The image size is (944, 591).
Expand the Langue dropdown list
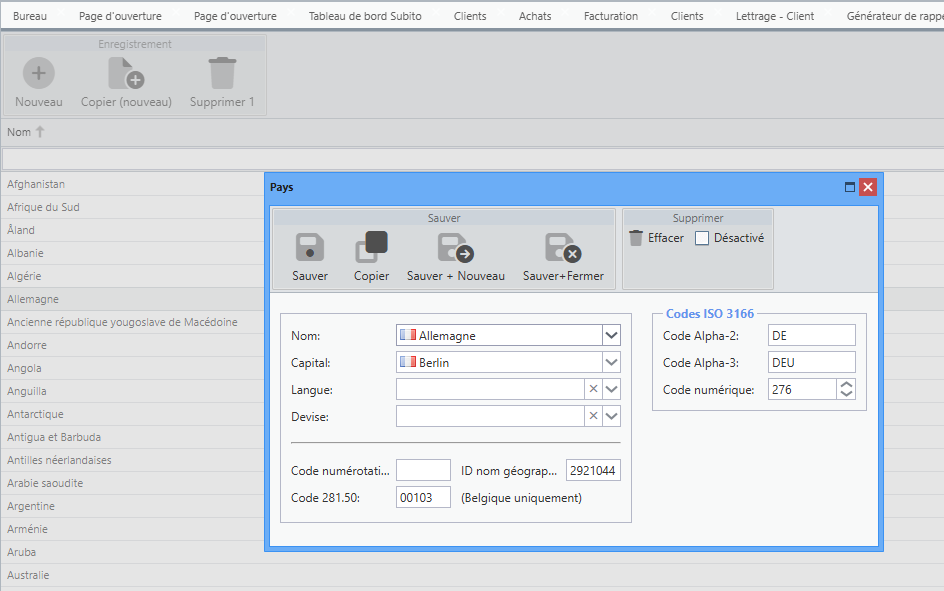point(611,389)
